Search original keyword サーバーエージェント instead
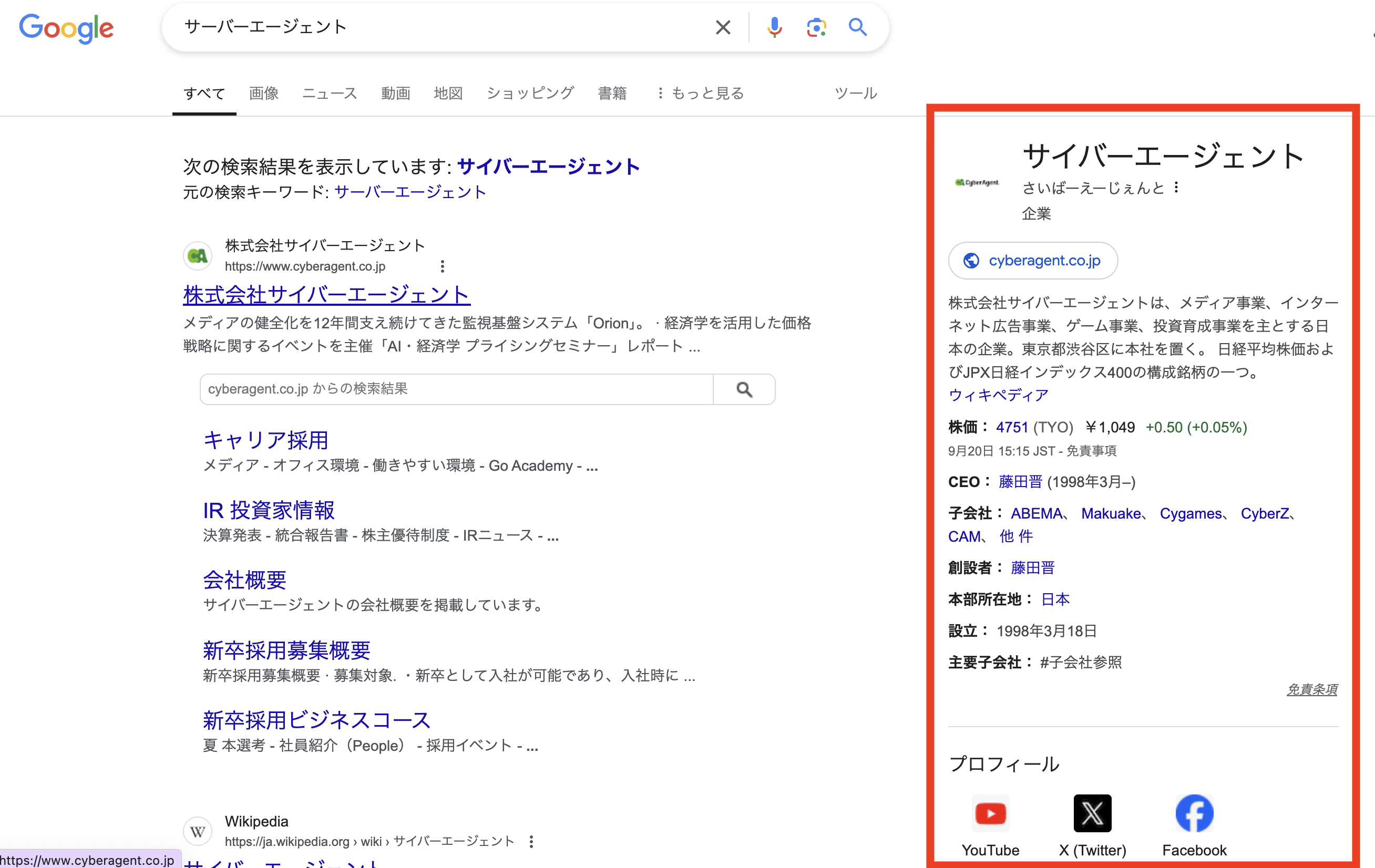 [x=410, y=192]
